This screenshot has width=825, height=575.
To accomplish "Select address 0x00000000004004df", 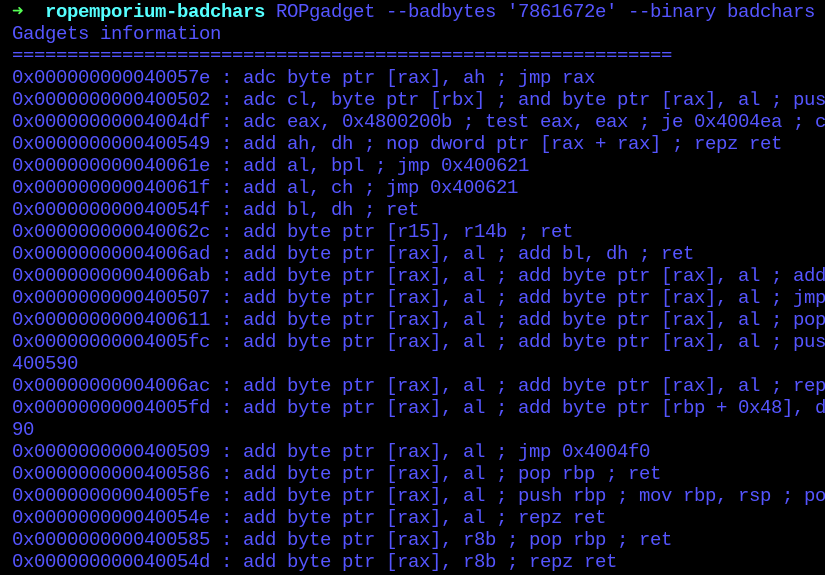I will pyautogui.click(x=111, y=121).
